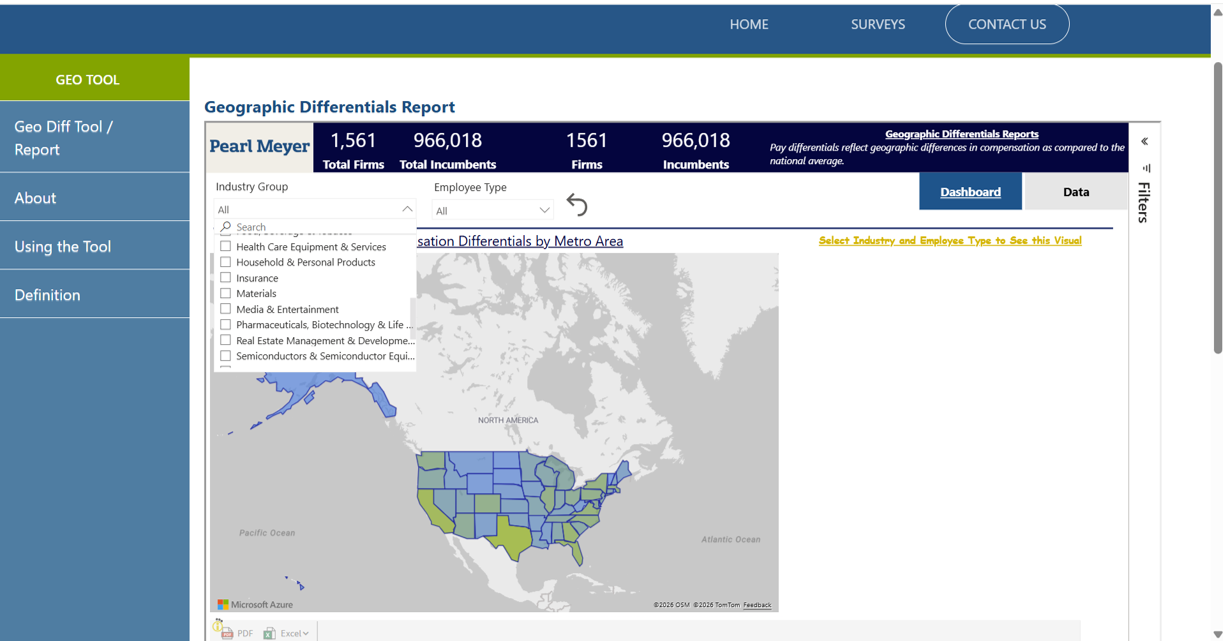Click the CONTACT US button
Viewport: 1223px width, 641px height.
point(1006,24)
